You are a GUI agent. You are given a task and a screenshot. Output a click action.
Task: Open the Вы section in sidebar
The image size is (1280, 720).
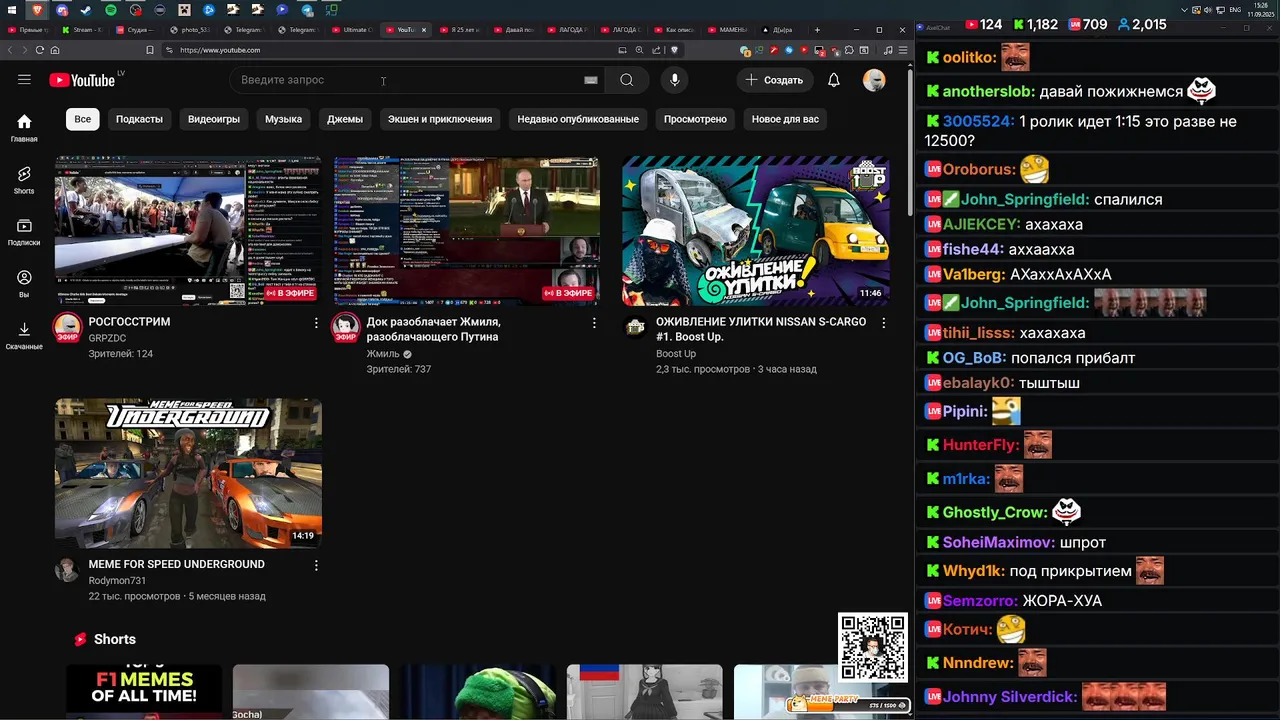pos(24,284)
